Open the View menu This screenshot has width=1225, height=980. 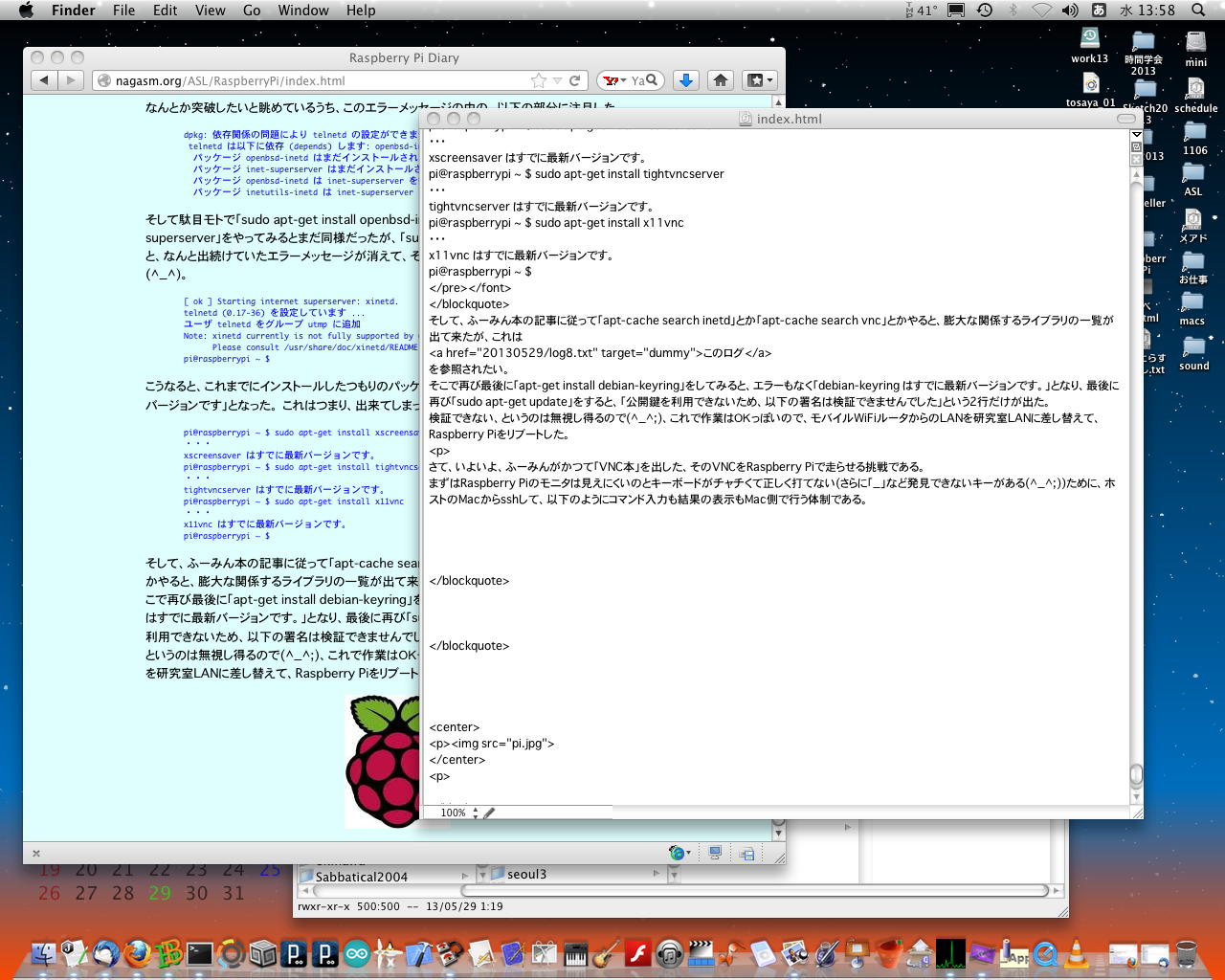point(211,11)
